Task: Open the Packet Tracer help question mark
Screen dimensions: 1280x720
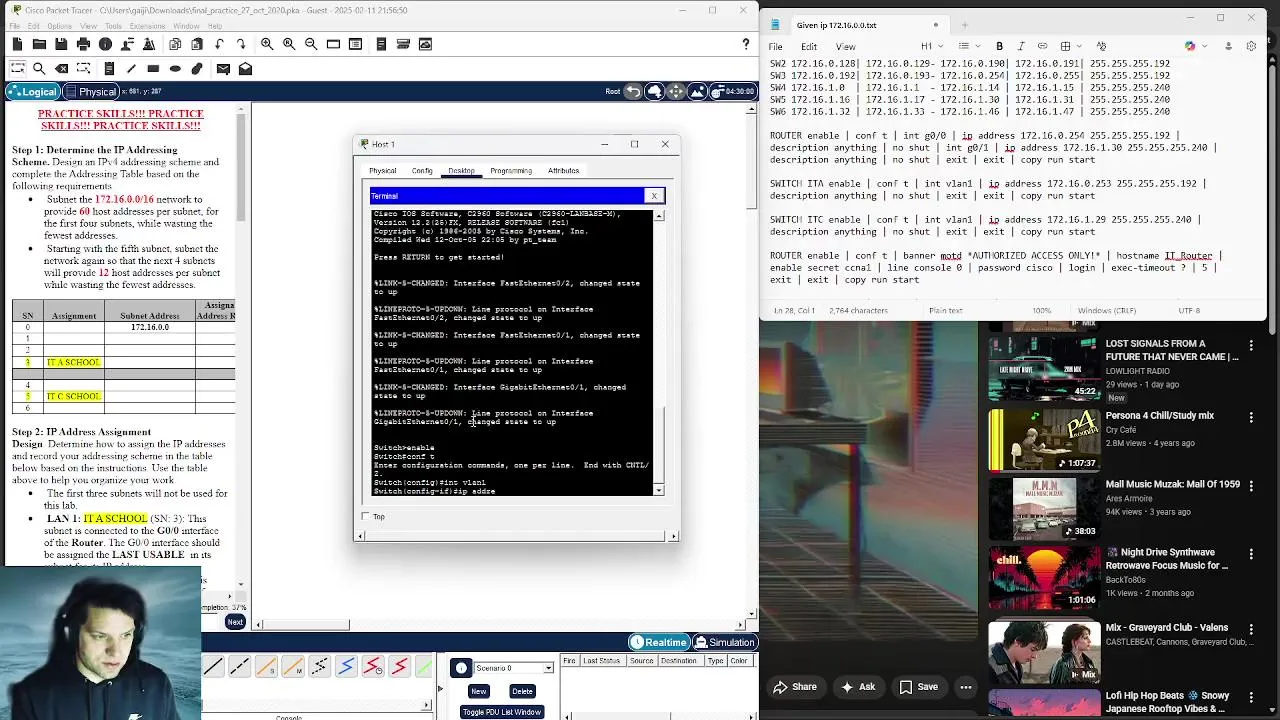Action: [x=745, y=44]
